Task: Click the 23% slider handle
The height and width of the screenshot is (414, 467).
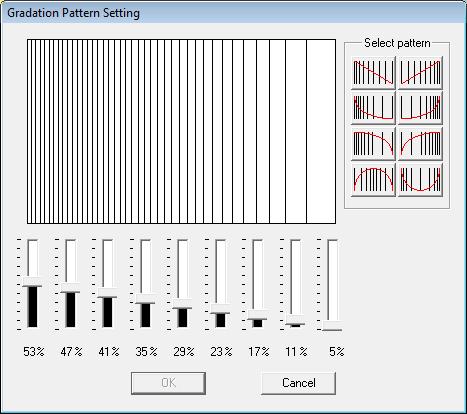Action: (x=220, y=309)
